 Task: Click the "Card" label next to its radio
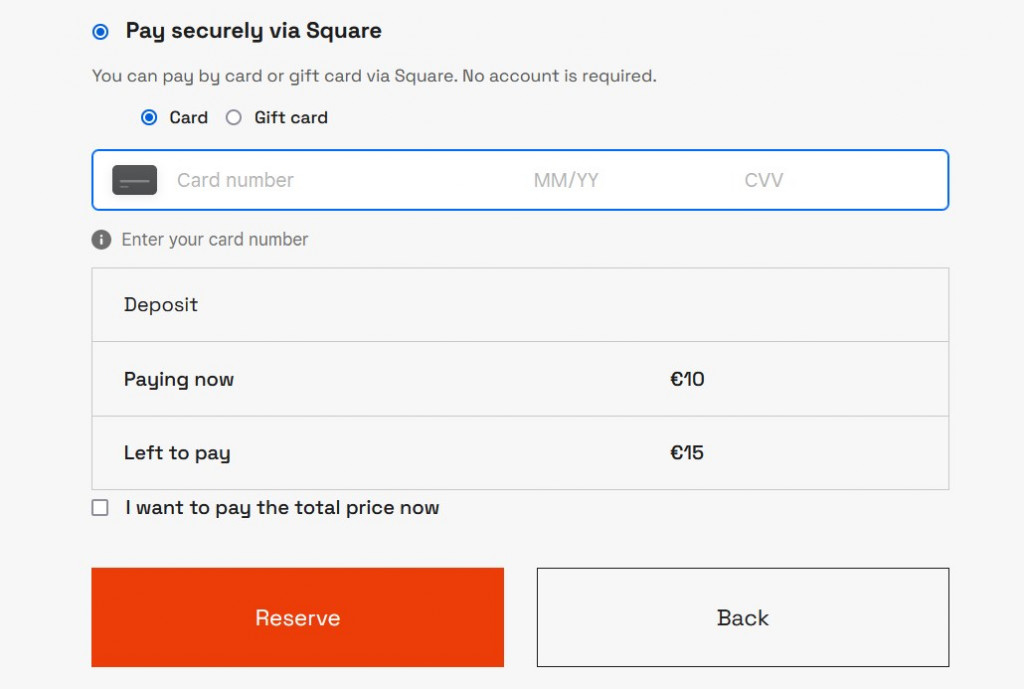point(188,117)
